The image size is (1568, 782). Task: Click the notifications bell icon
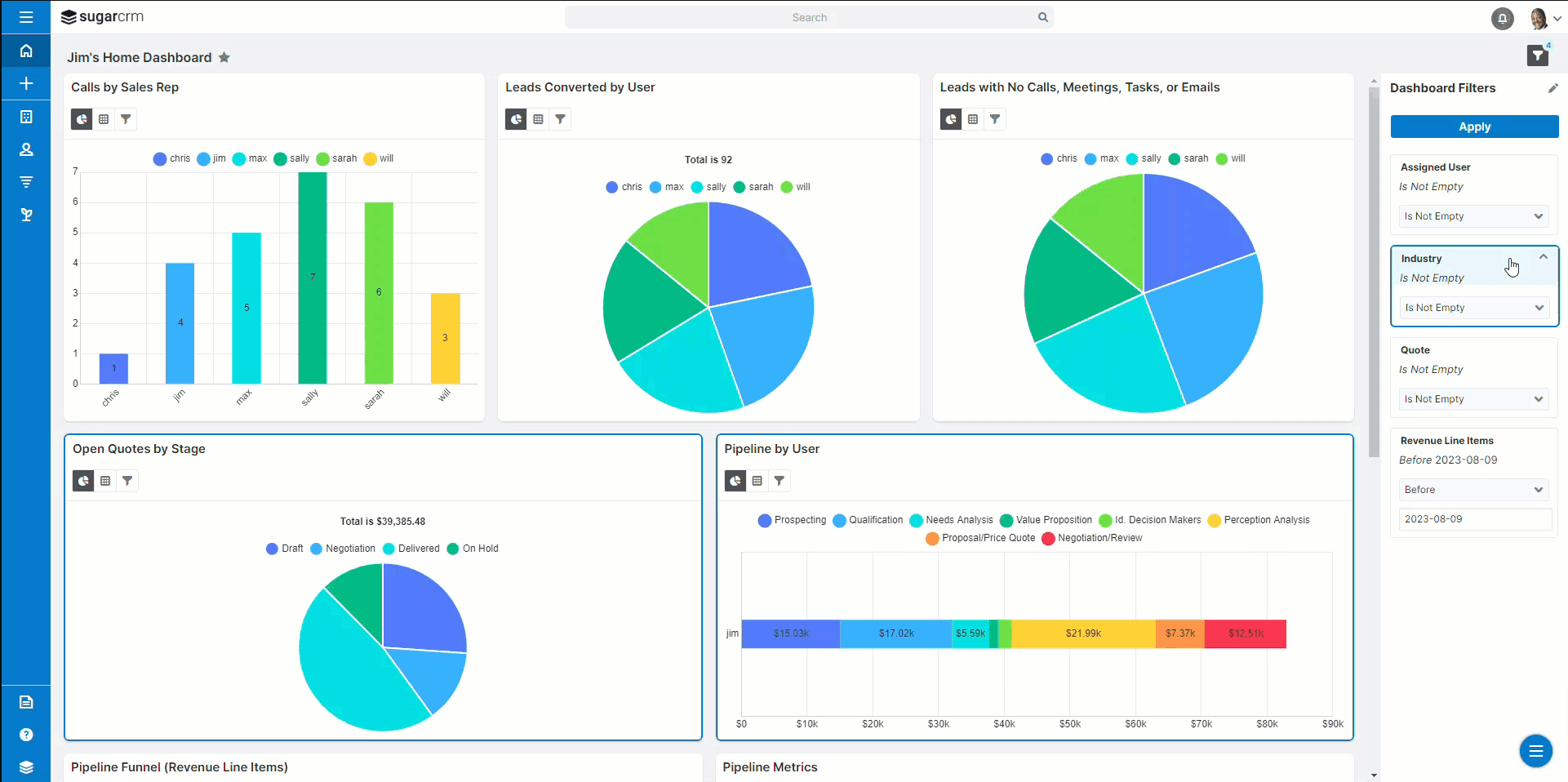point(1503,18)
